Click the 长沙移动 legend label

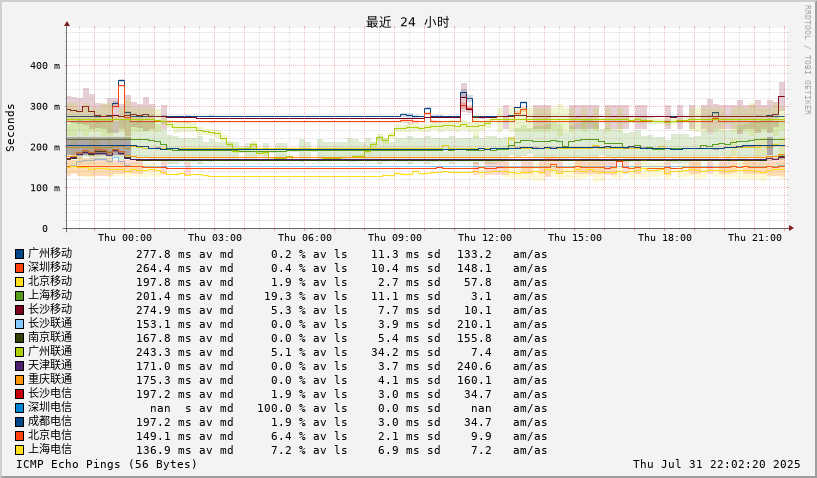pos(50,310)
